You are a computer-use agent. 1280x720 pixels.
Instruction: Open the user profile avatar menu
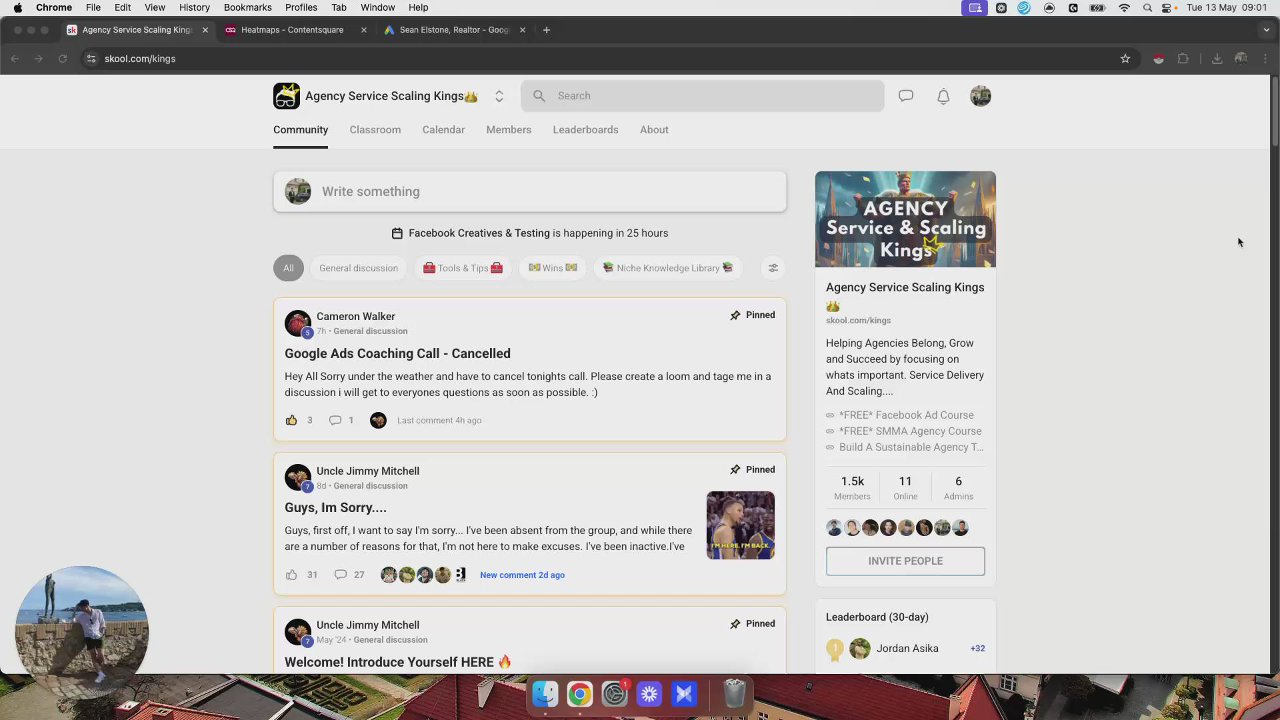click(x=980, y=96)
